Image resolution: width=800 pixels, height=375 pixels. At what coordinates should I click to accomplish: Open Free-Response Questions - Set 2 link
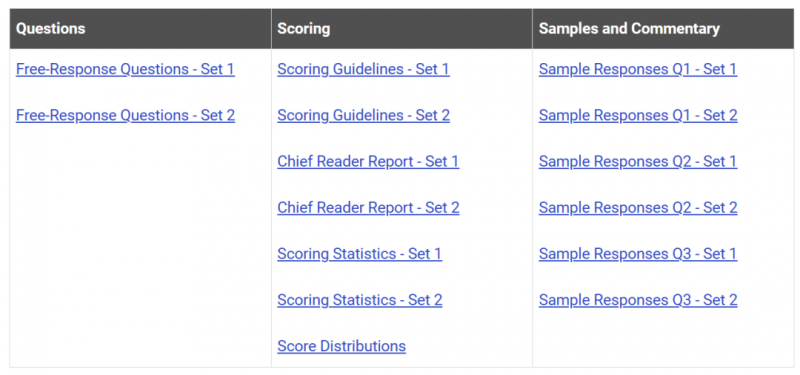(x=126, y=115)
